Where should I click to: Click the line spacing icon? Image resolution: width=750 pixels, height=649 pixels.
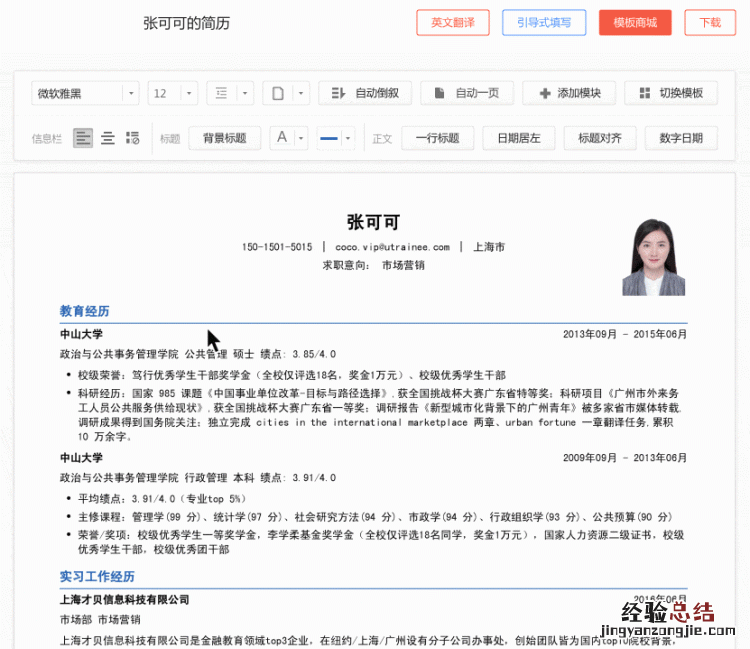[220, 93]
